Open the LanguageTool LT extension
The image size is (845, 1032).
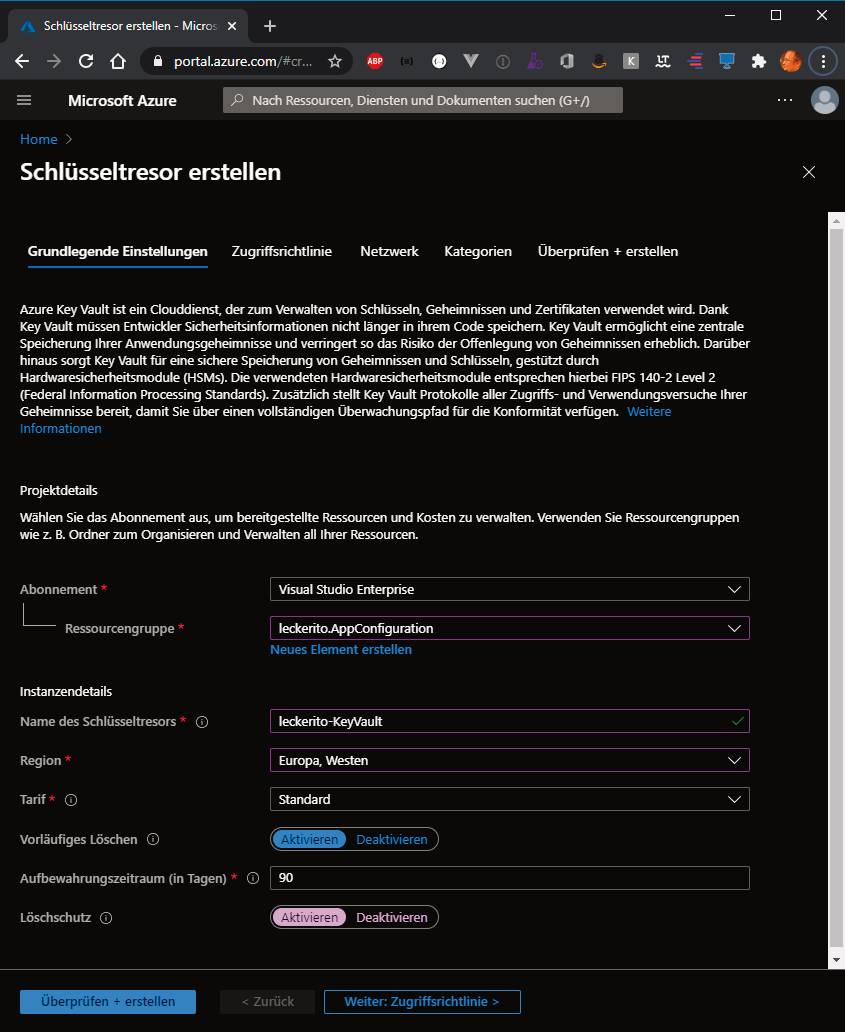point(663,61)
